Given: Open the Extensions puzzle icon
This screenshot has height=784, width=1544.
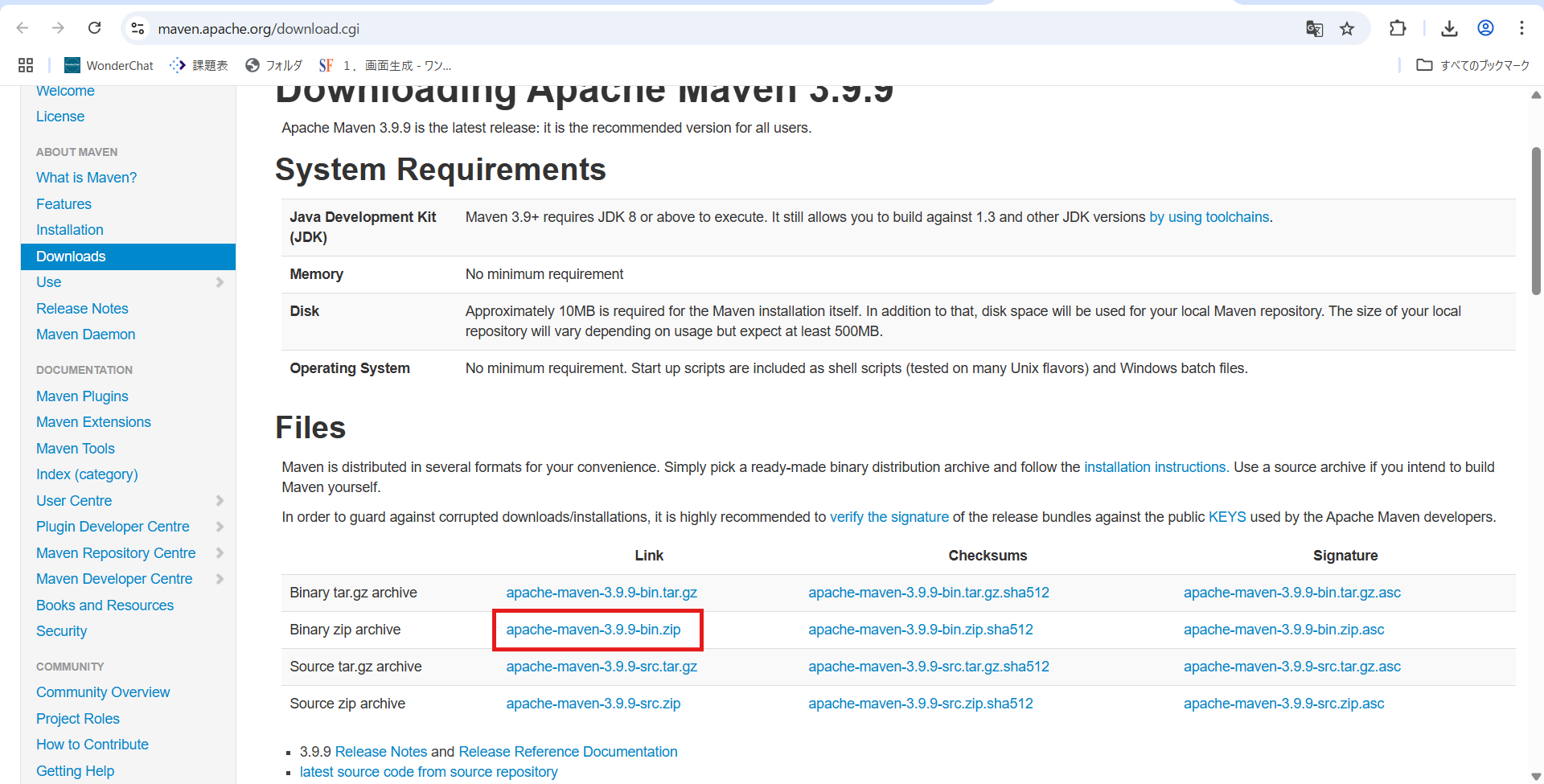Looking at the screenshot, I should coord(1398,28).
